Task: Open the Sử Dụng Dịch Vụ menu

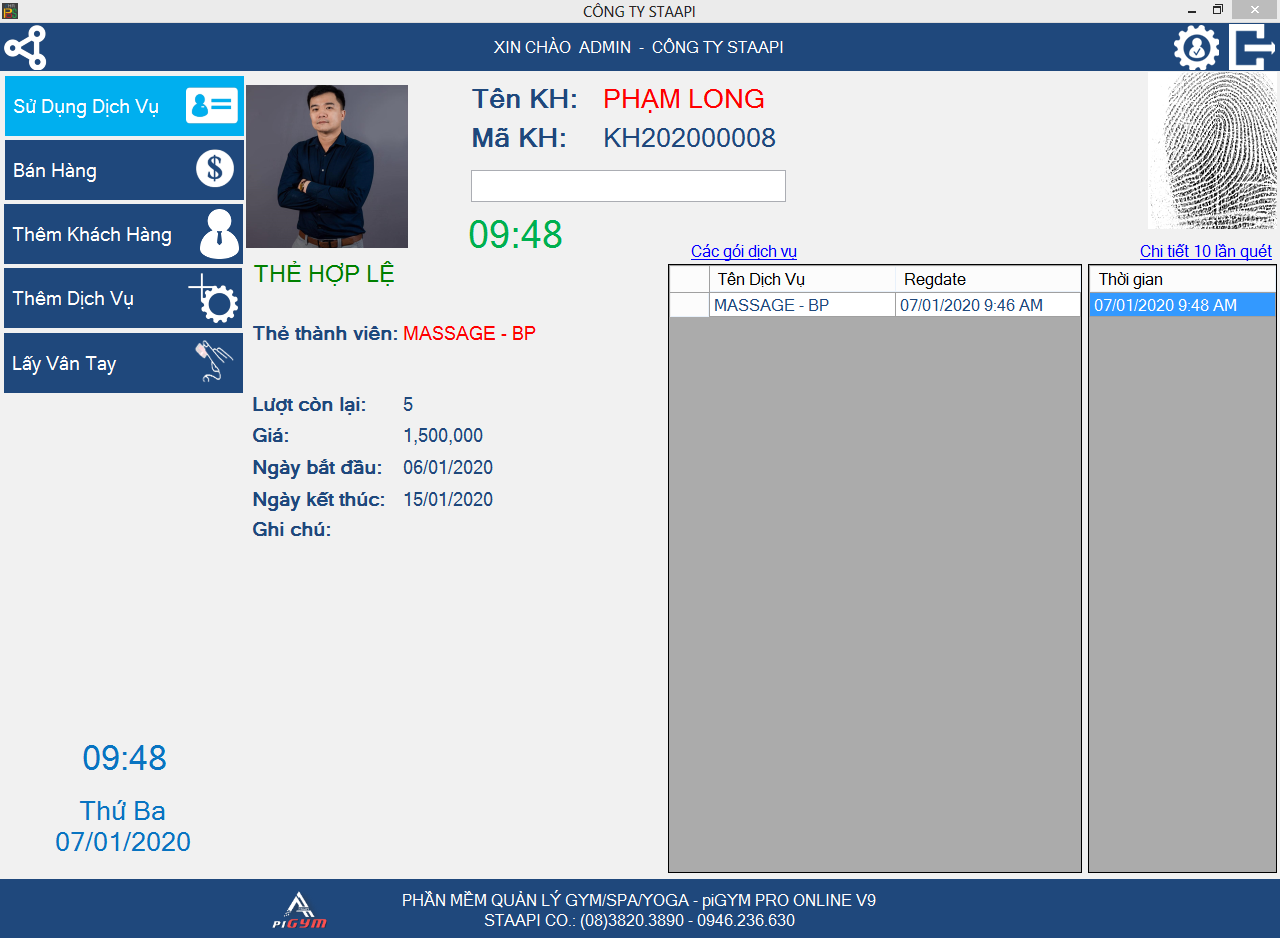Action: click(x=86, y=107)
